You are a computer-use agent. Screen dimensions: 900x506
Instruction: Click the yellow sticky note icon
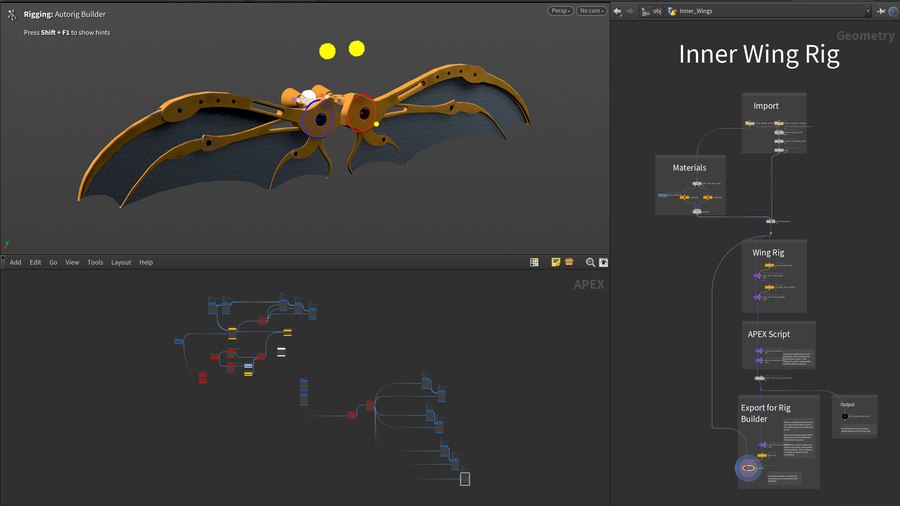[555, 262]
